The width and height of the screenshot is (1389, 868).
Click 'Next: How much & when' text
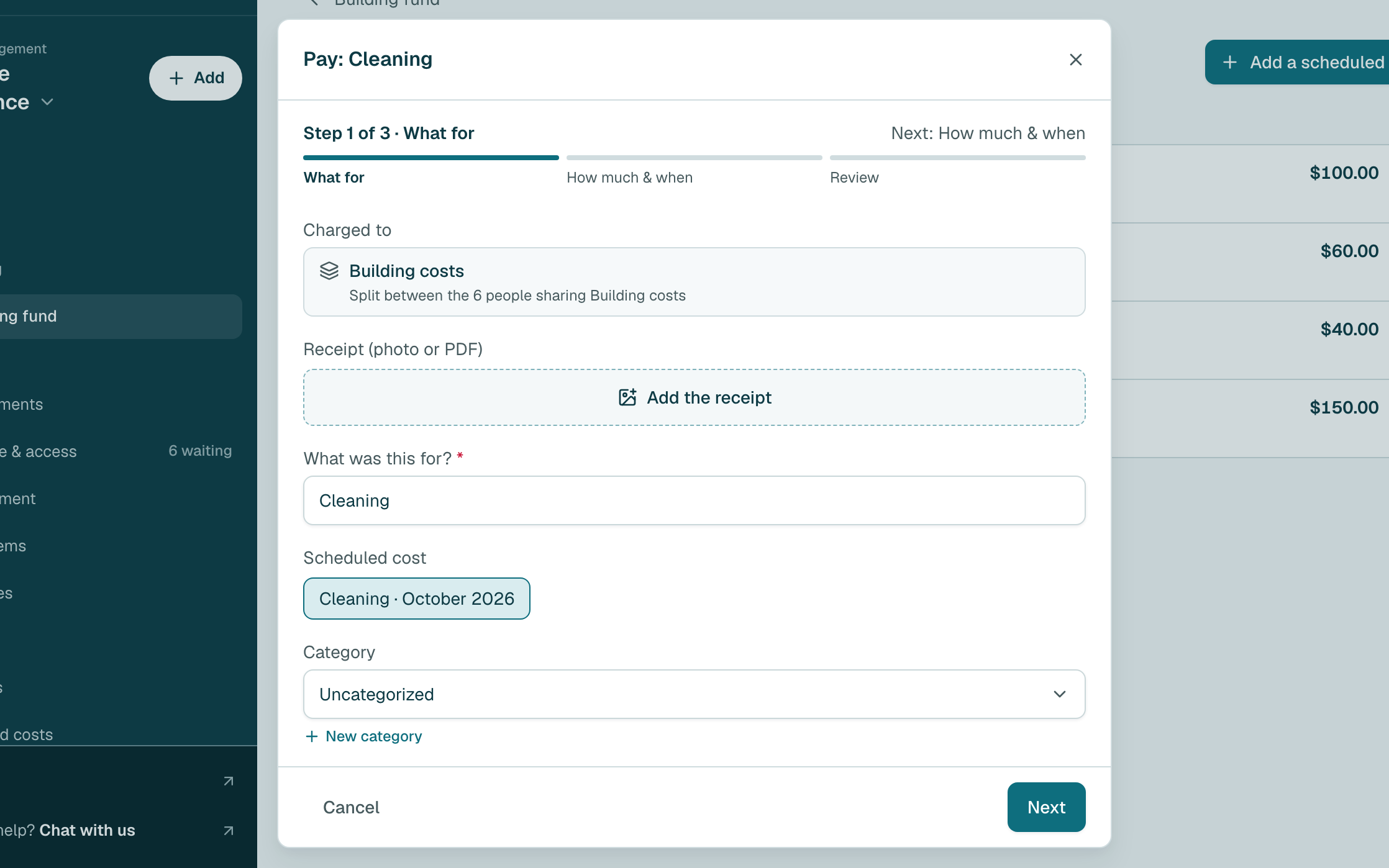pos(988,133)
